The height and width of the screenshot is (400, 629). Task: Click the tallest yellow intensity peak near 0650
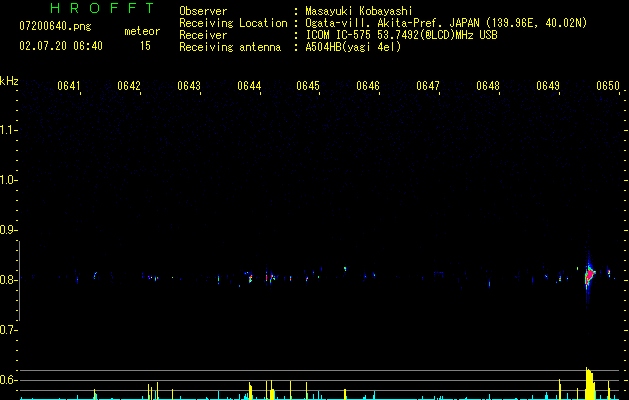[589, 384]
